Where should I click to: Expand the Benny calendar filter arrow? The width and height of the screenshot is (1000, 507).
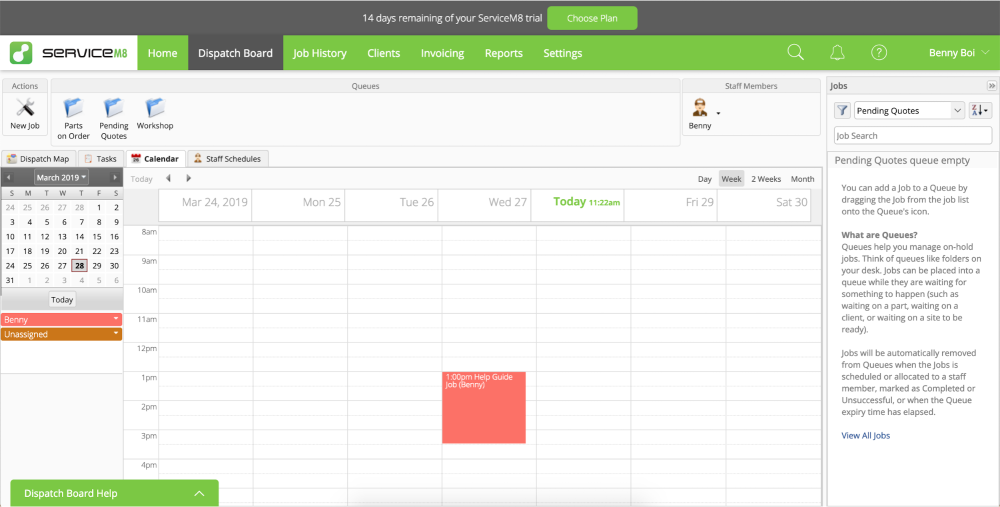[116, 319]
